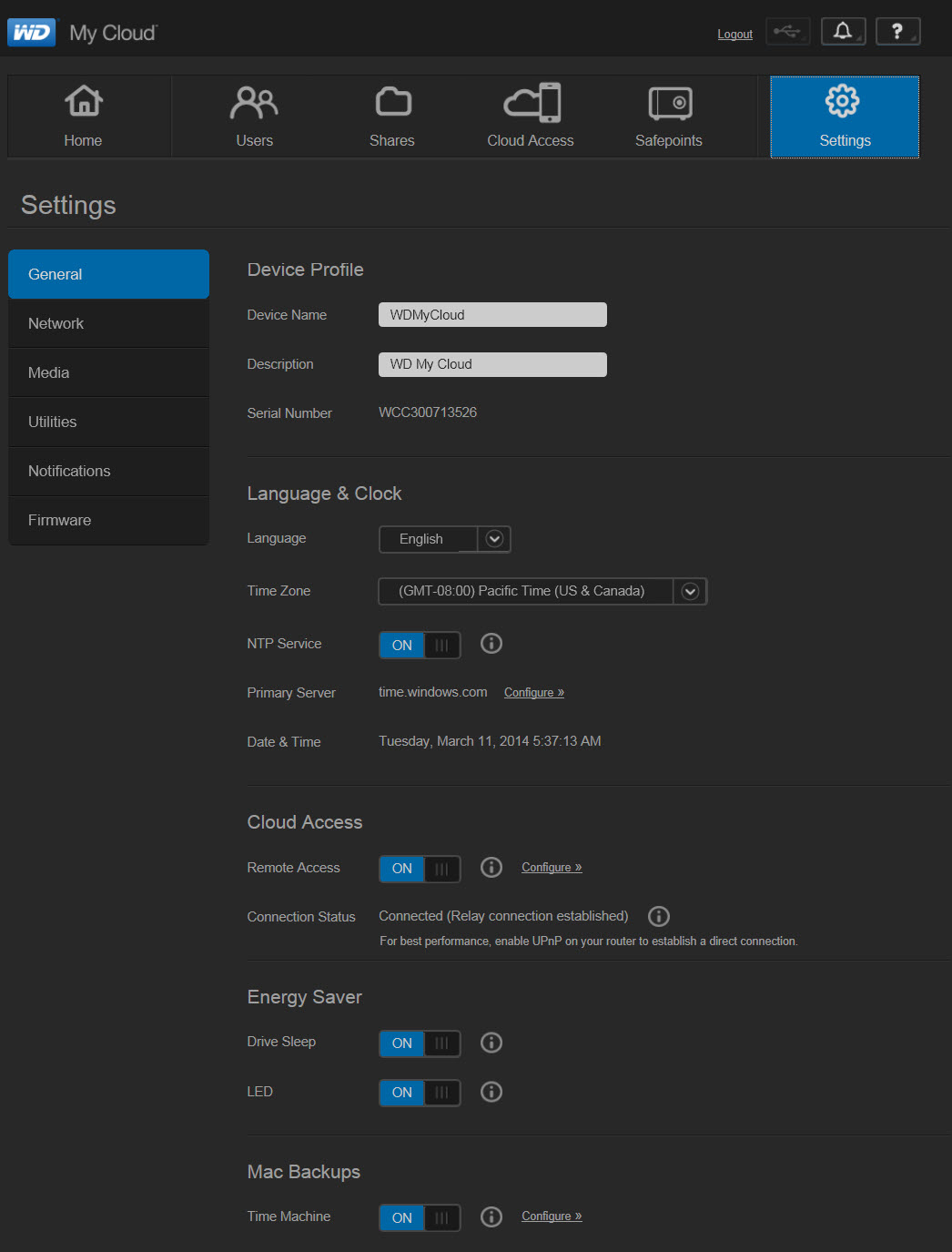Open the Cloud Access tab
This screenshot has width=952, height=1252.
click(531, 117)
